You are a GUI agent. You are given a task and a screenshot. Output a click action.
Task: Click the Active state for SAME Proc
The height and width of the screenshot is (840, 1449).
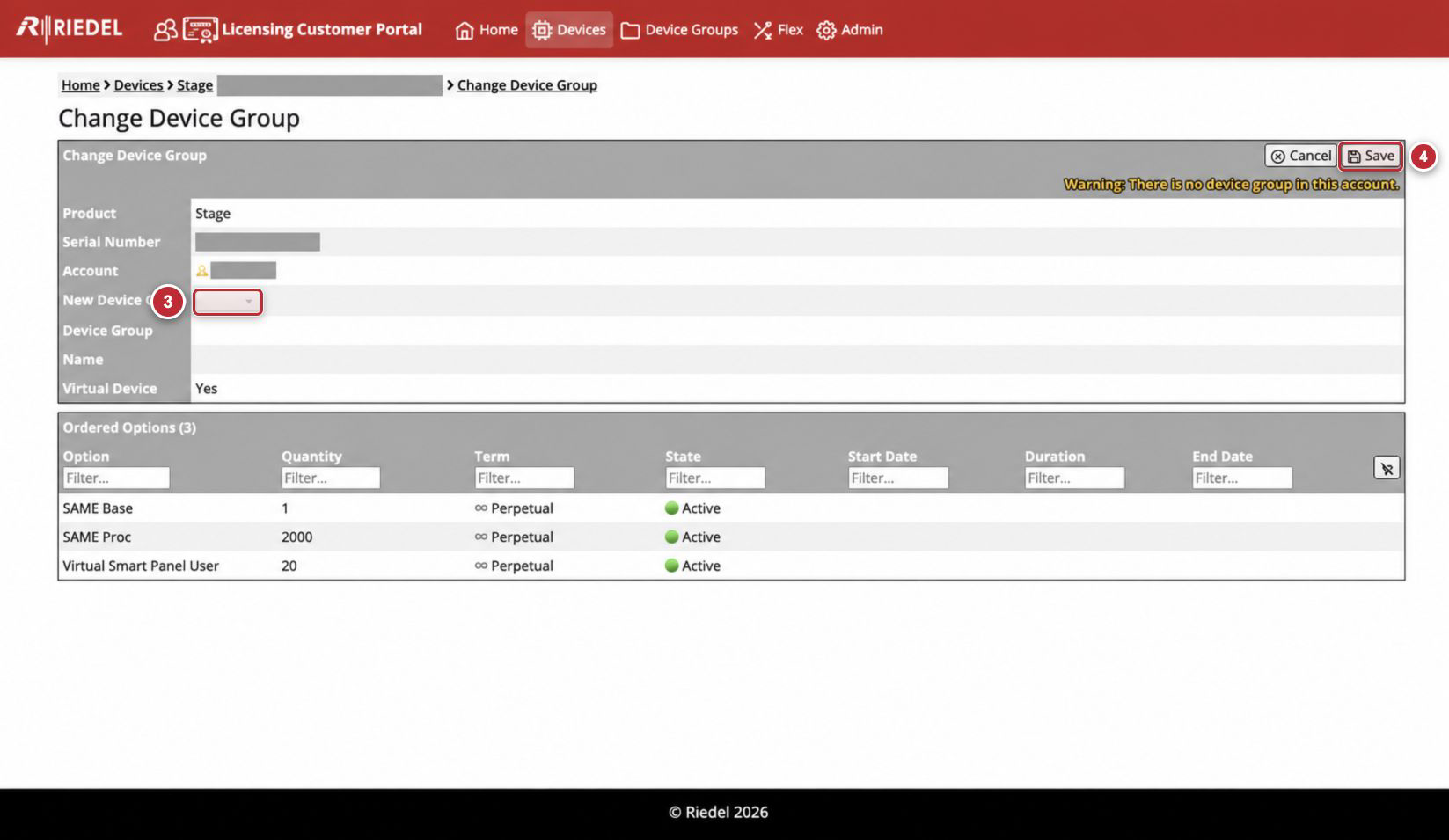(x=692, y=537)
